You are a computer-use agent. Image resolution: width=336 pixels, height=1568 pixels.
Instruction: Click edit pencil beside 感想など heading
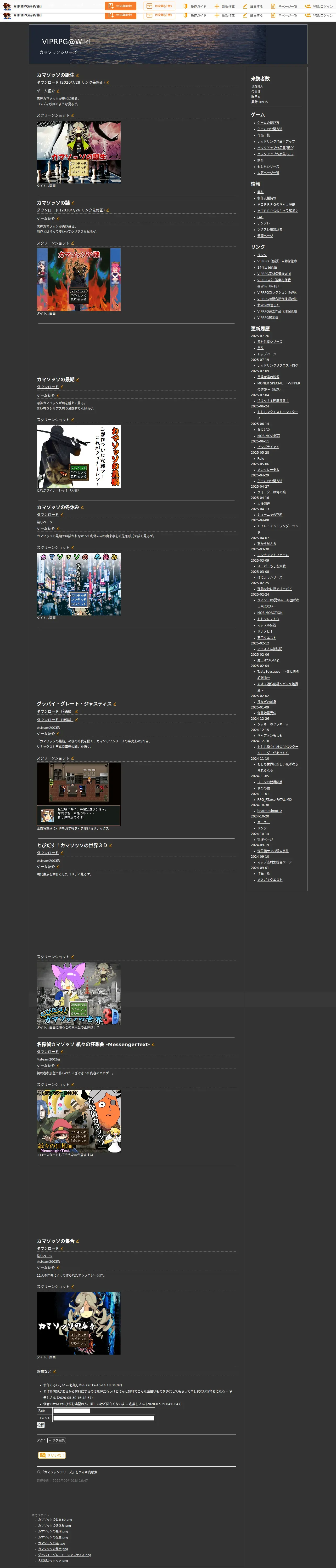(54, 1371)
